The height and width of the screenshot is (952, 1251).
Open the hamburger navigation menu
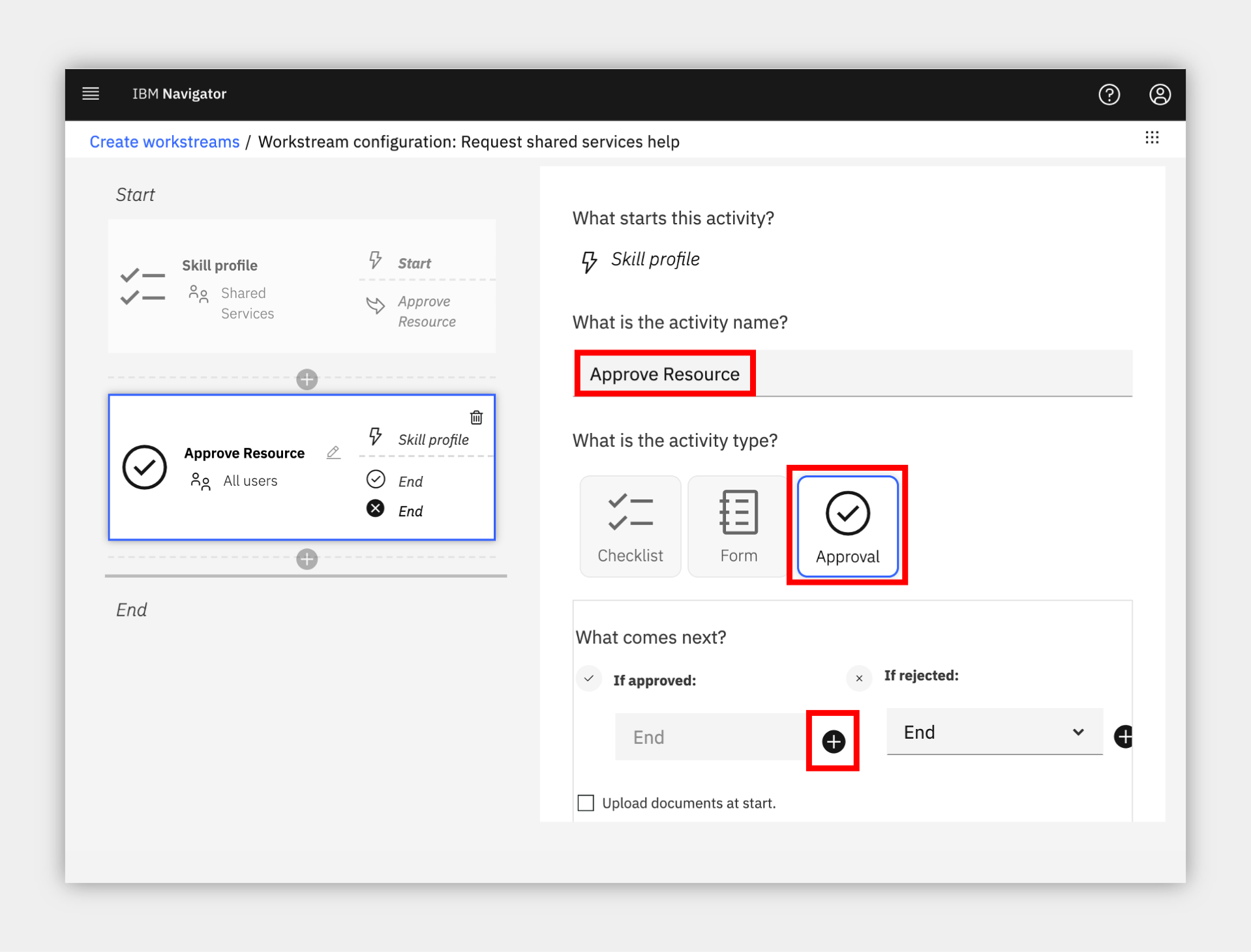pos(91,94)
